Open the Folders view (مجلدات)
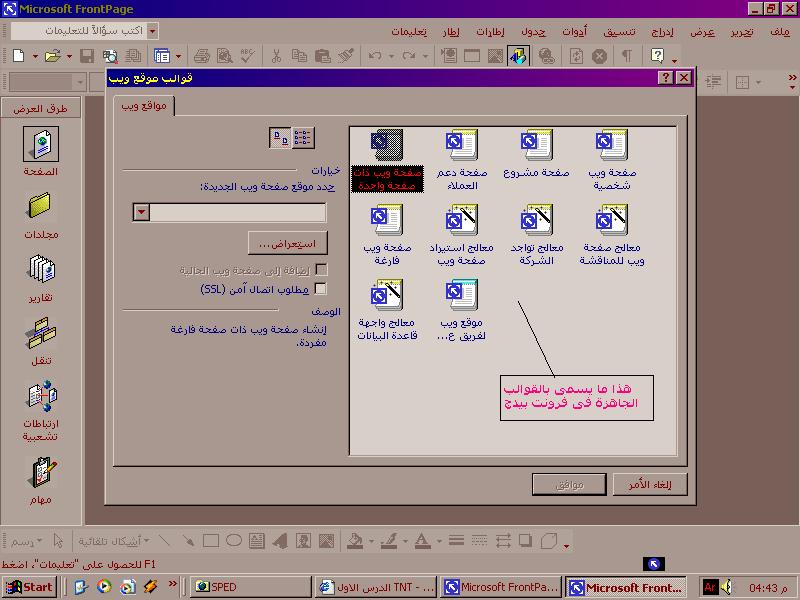Viewport: 800px width, 600px height. (41, 215)
